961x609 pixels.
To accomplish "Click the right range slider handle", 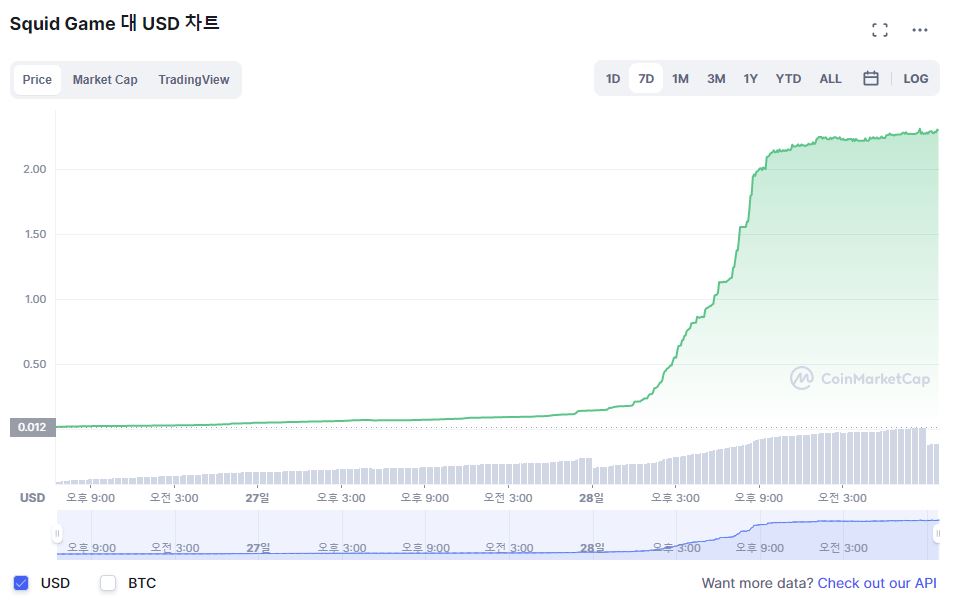I will pos(937,534).
